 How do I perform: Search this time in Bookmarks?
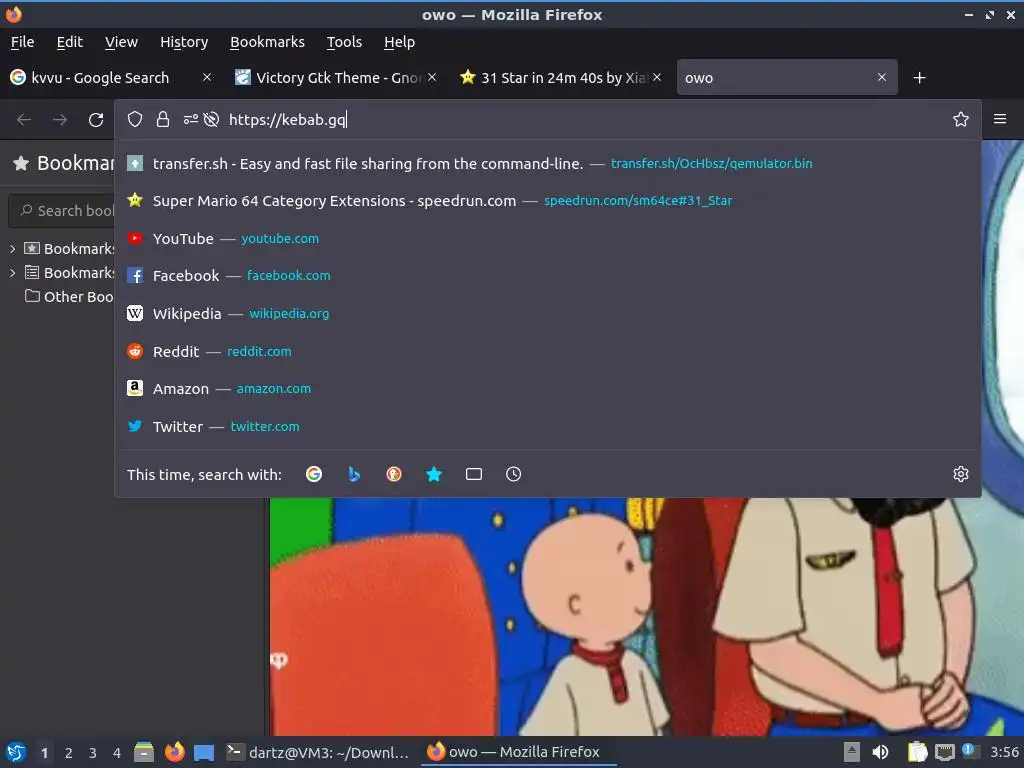[x=434, y=474]
